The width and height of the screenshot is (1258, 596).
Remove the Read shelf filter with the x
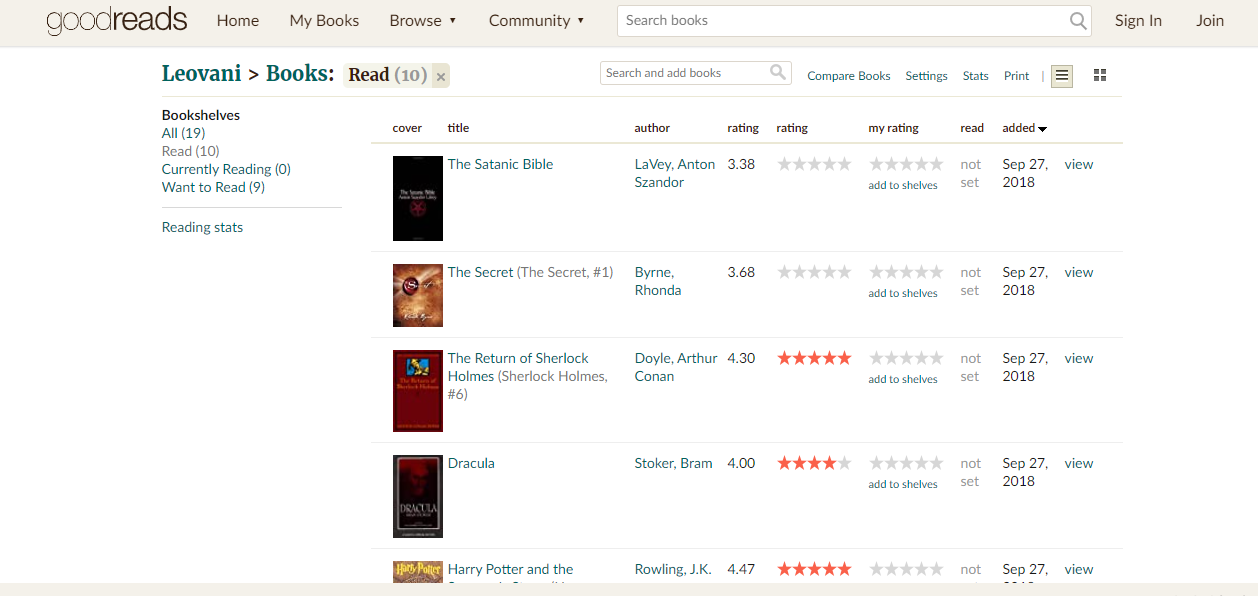441,76
